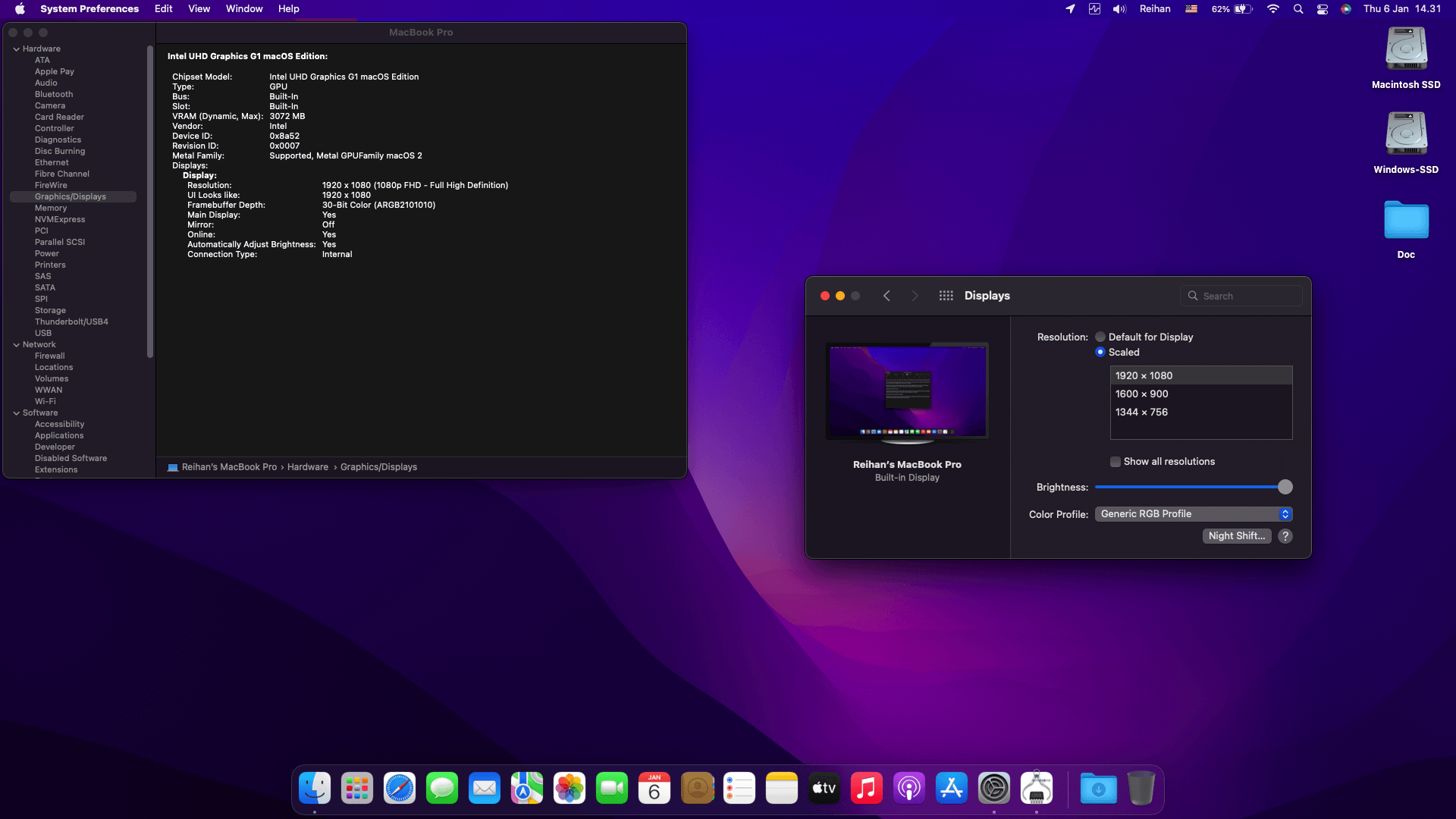The image size is (1456, 819).
Task: Click the help question mark button
Action: coord(1285,536)
